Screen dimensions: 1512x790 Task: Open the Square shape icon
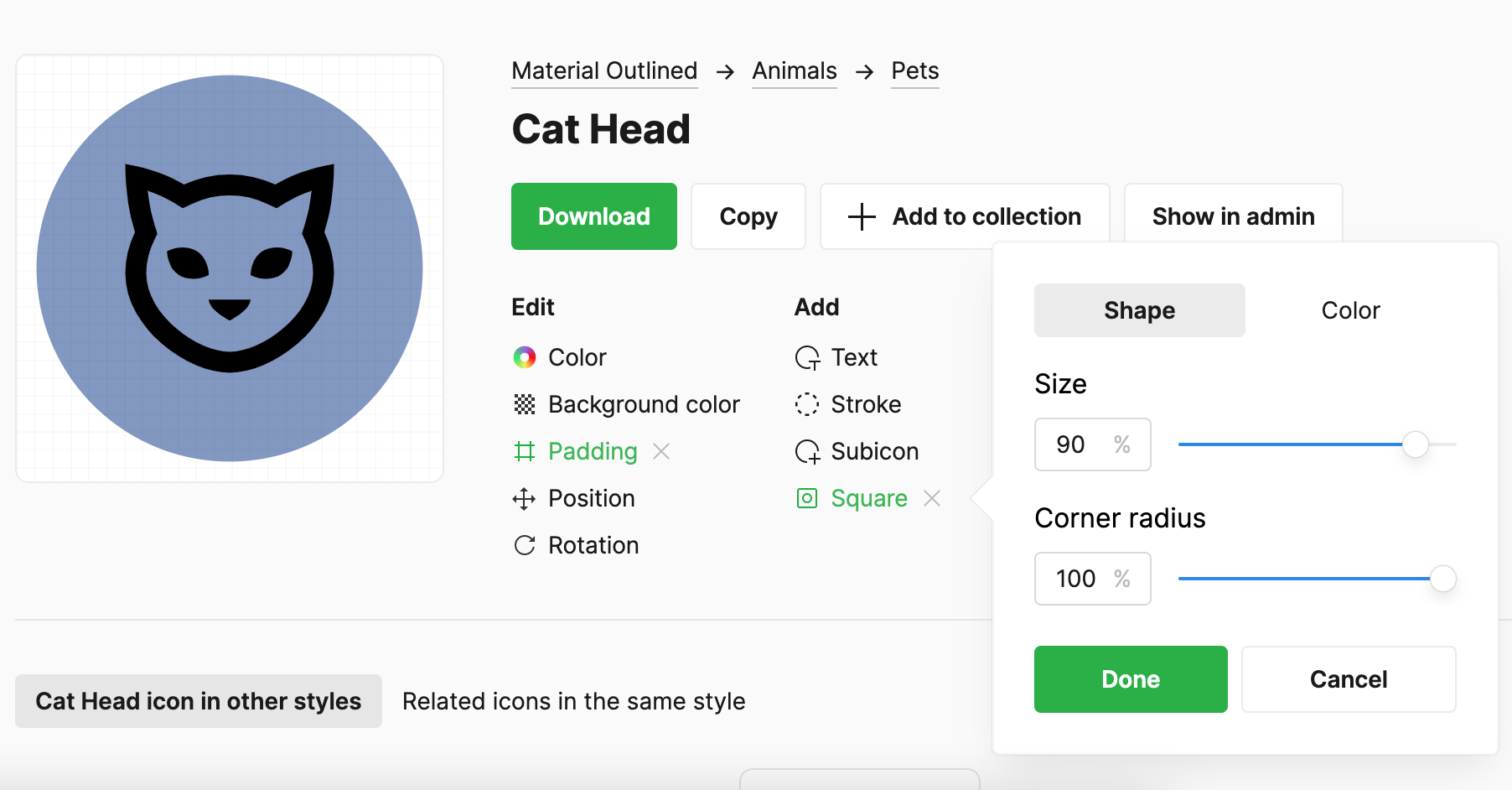coord(806,498)
